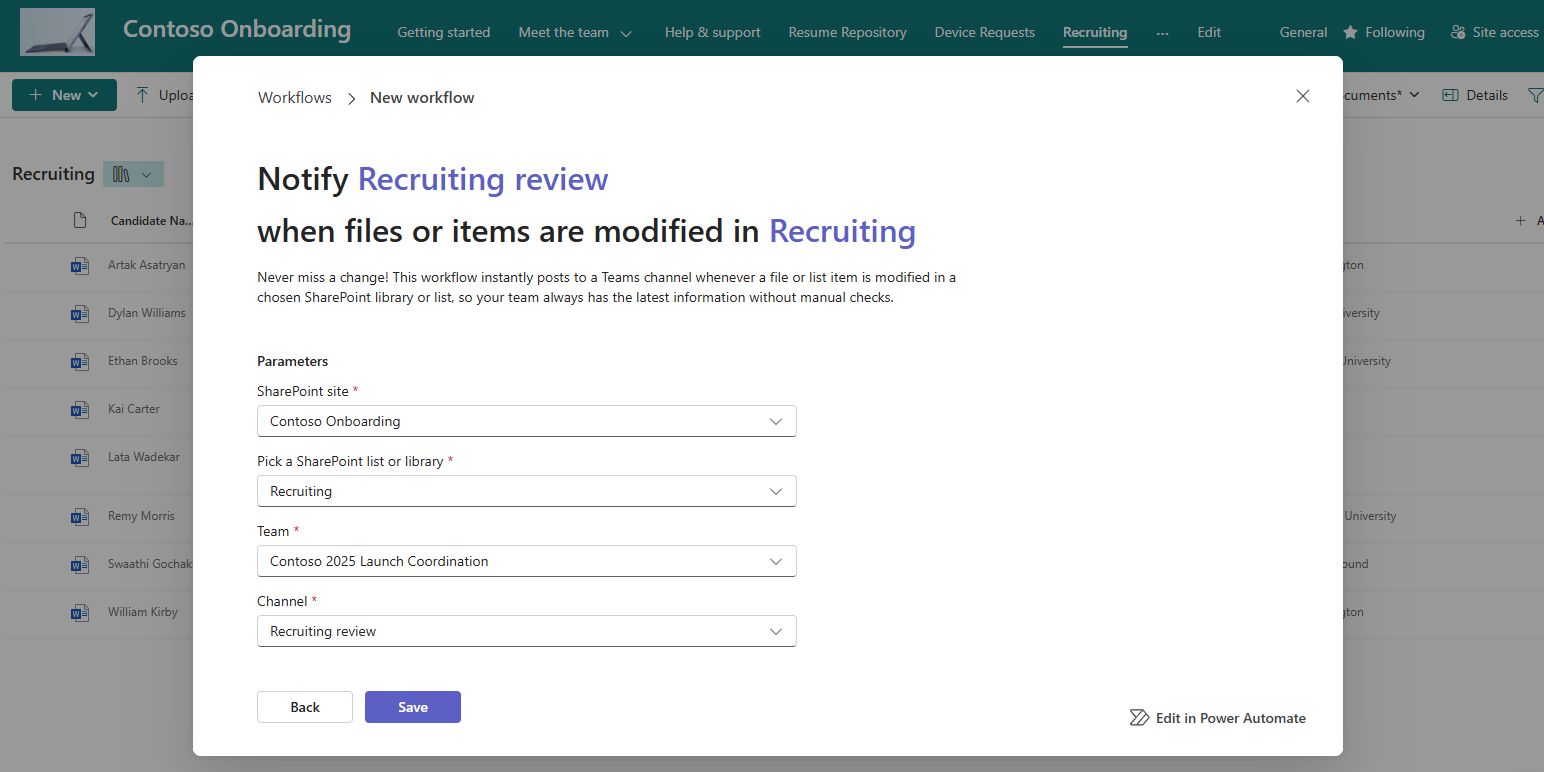The image size is (1544, 772).
Task: Open the Getting started nav item
Action: (444, 32)
